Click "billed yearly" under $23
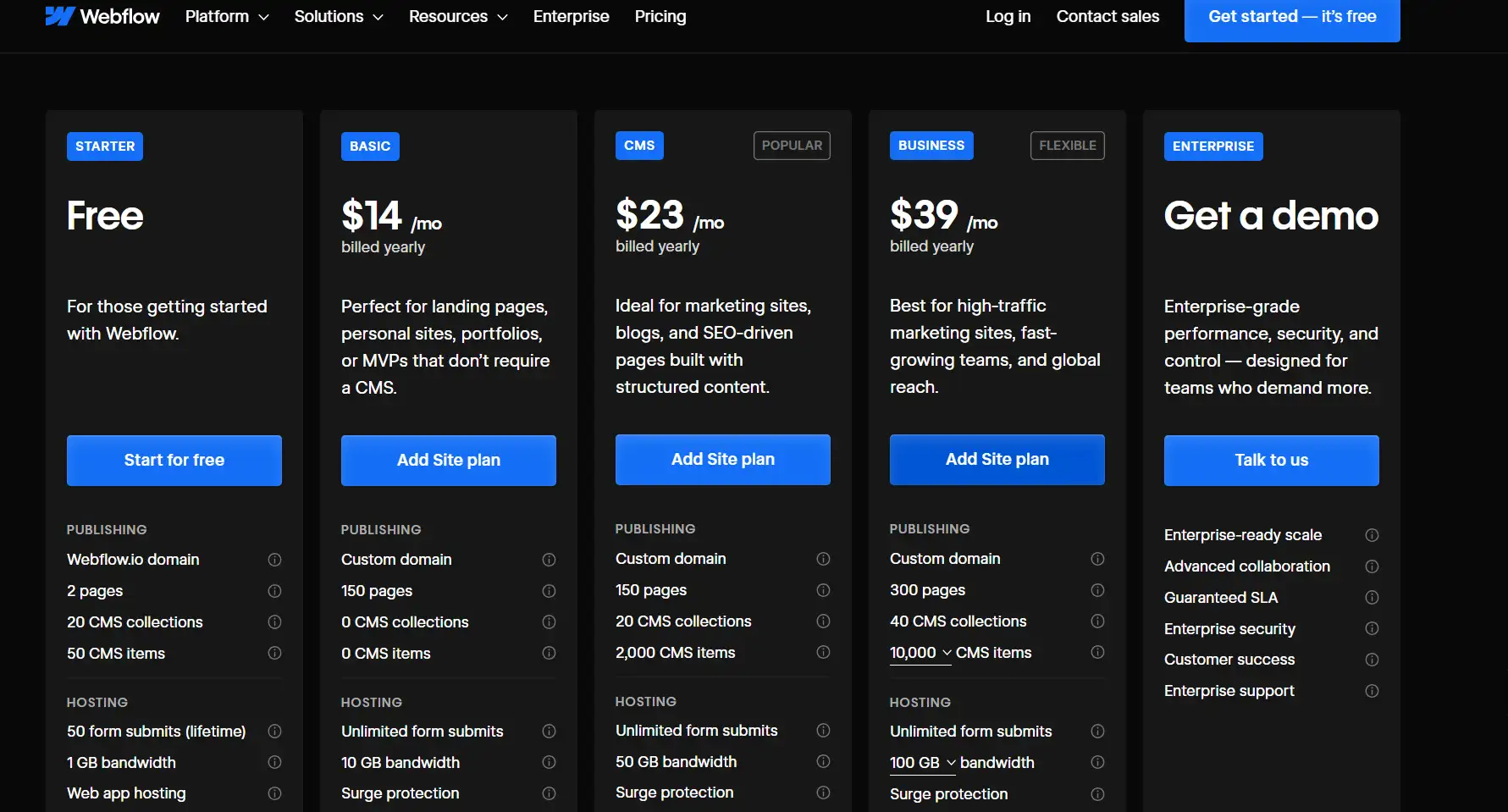 coord(657,246)
